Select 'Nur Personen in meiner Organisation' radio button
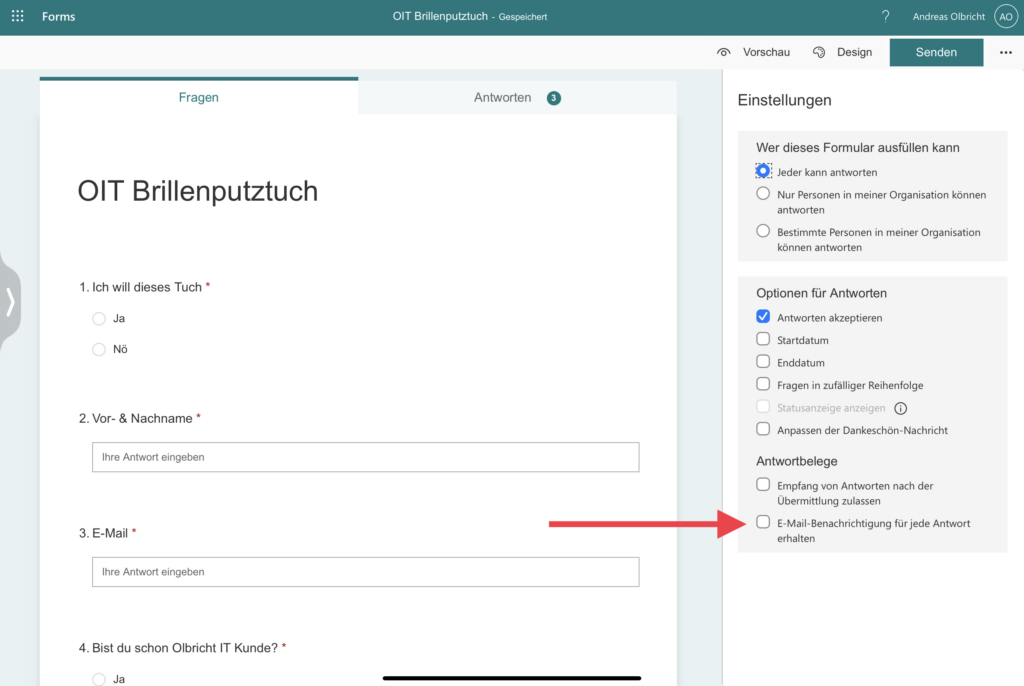1024x686 pixels. click(763, 193)
